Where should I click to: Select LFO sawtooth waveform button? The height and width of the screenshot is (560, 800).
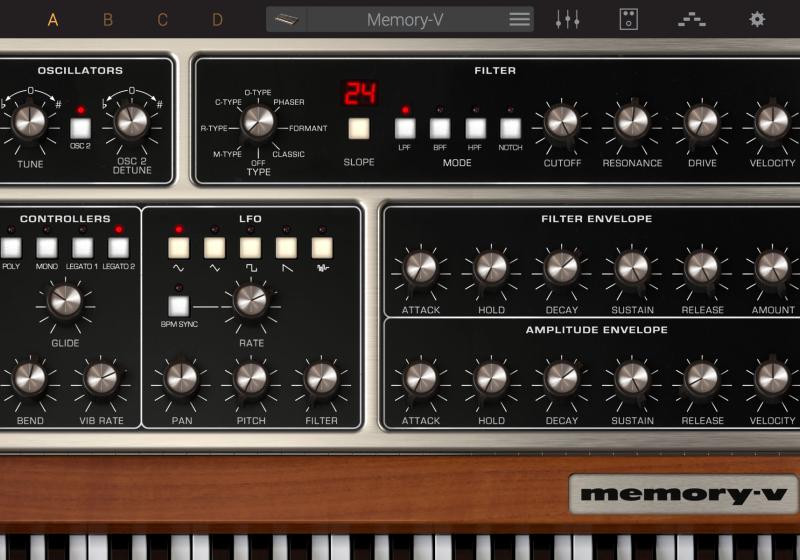[286, 248]
